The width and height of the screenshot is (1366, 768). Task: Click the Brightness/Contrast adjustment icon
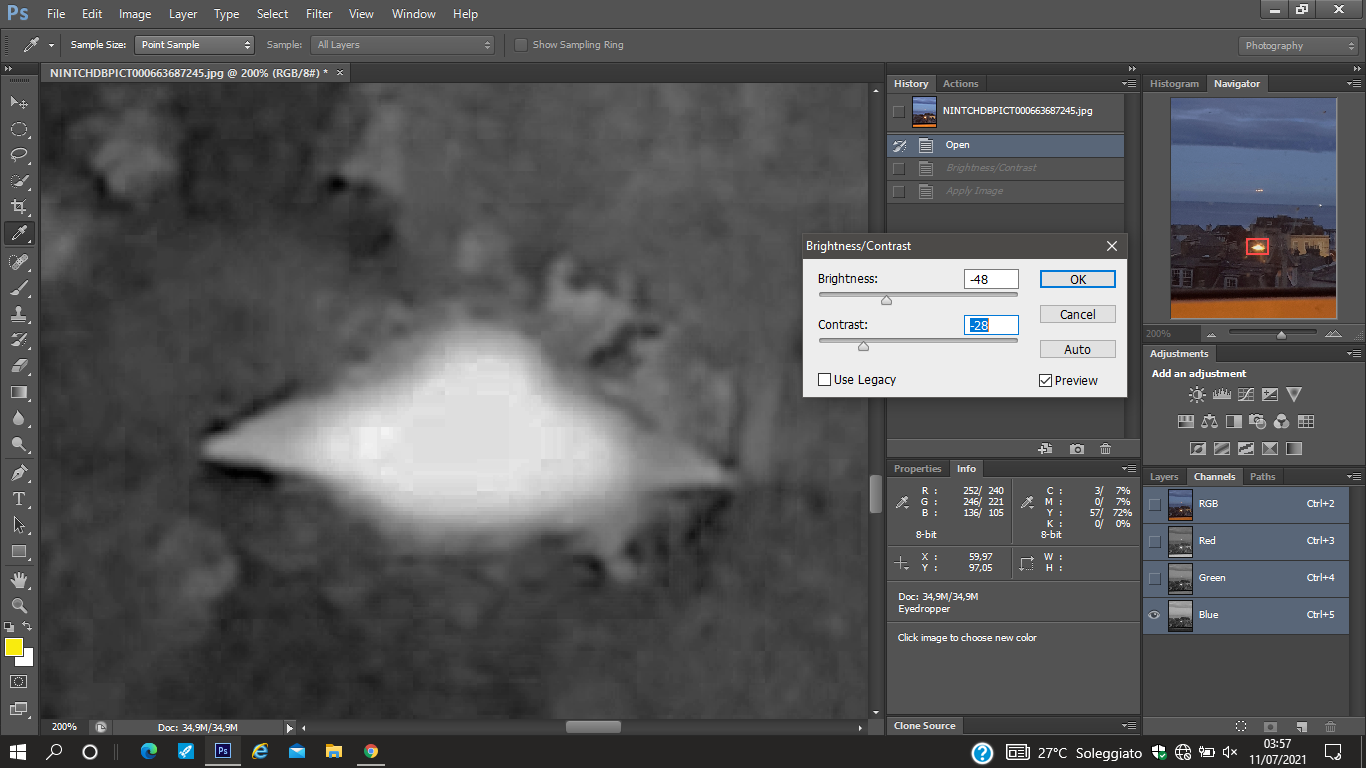coord(1197,395)
